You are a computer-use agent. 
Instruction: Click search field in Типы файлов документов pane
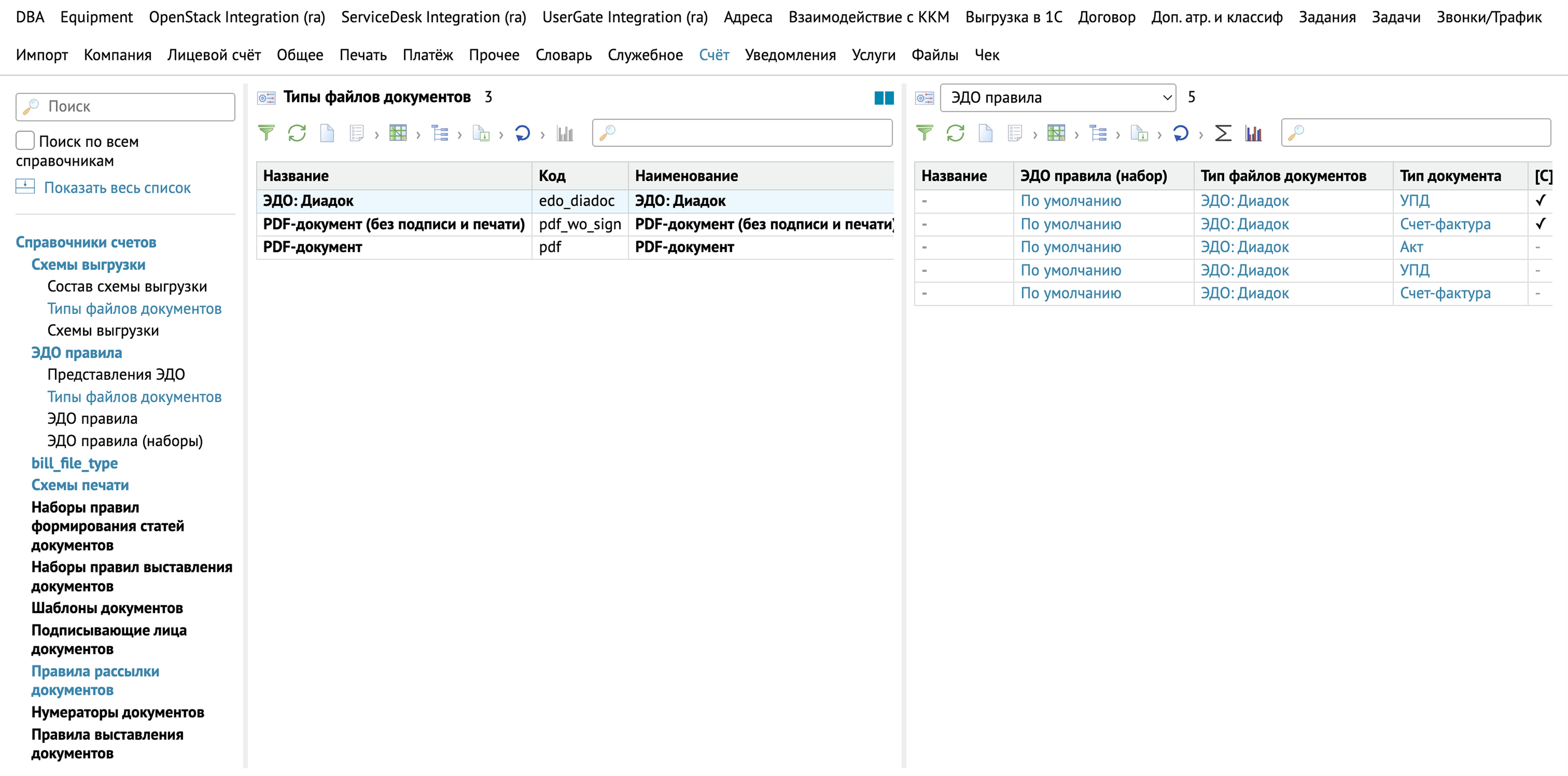742,133
